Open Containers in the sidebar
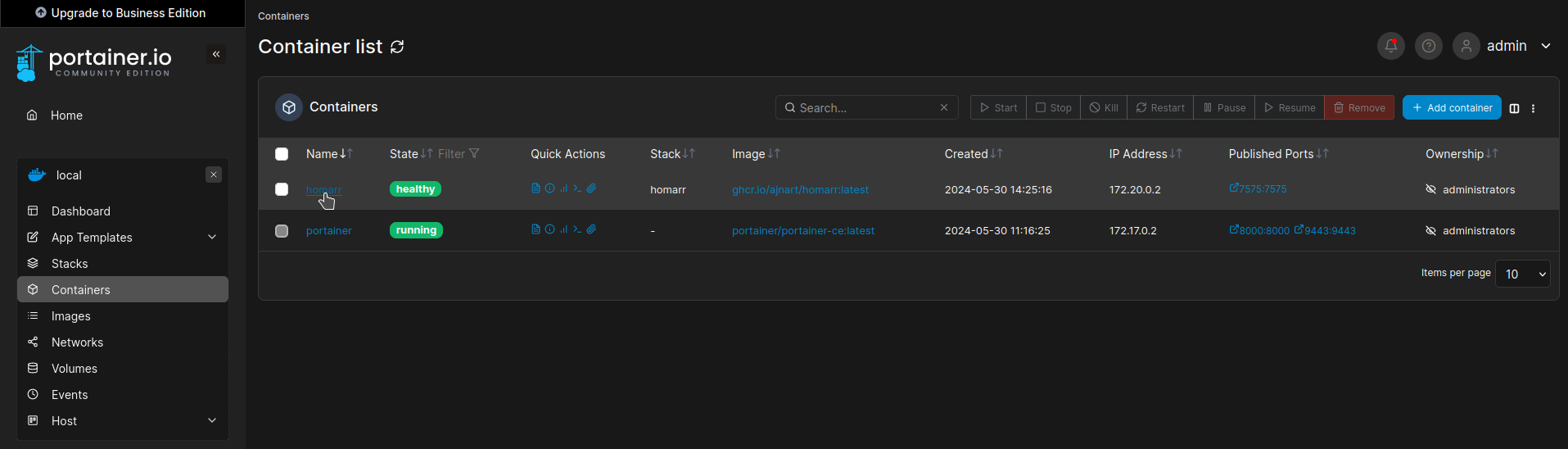This screenshot has height=449, width=1568. coord(123,290)
